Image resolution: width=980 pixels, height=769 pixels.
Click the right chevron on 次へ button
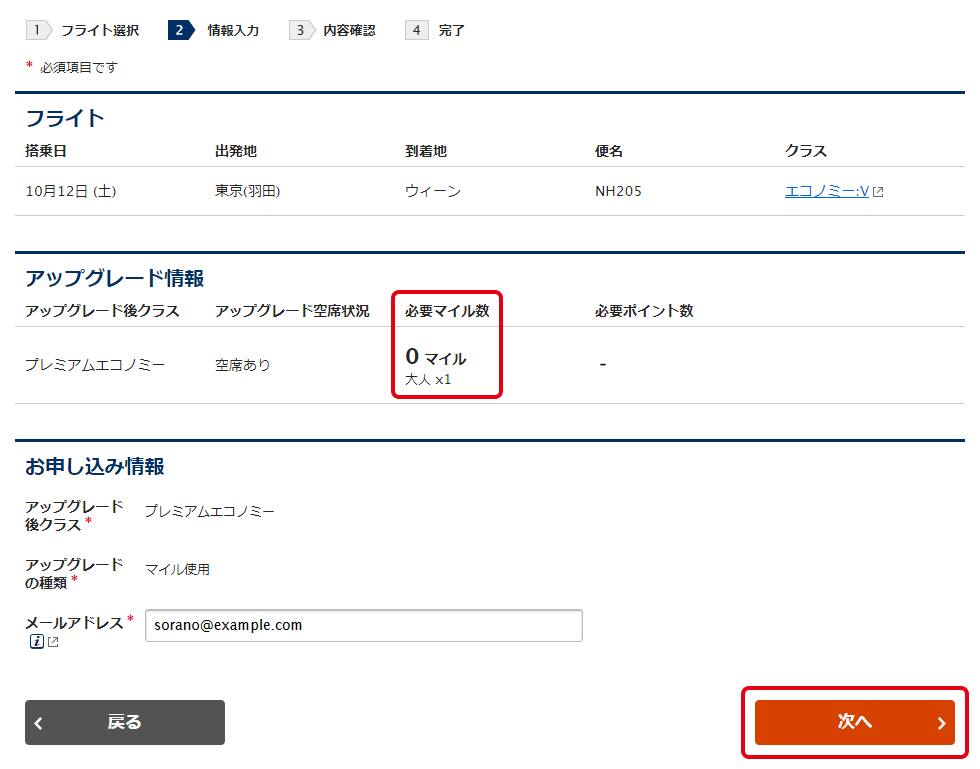tap(940, 723)
